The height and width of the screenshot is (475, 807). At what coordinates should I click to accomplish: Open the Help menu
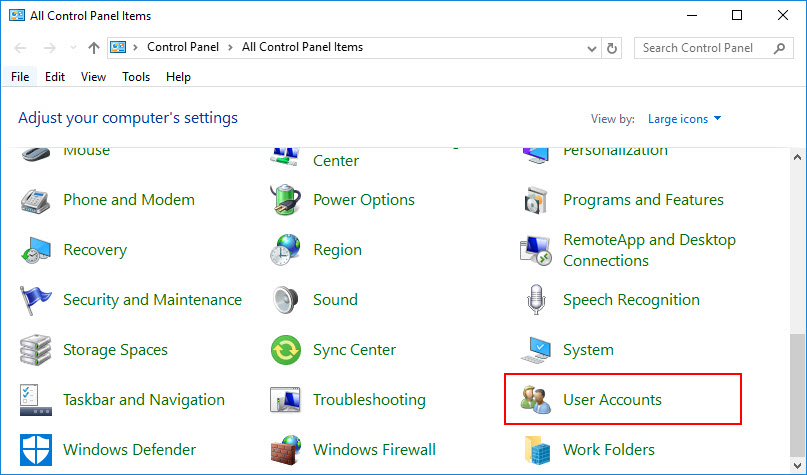tap(178, 77)
